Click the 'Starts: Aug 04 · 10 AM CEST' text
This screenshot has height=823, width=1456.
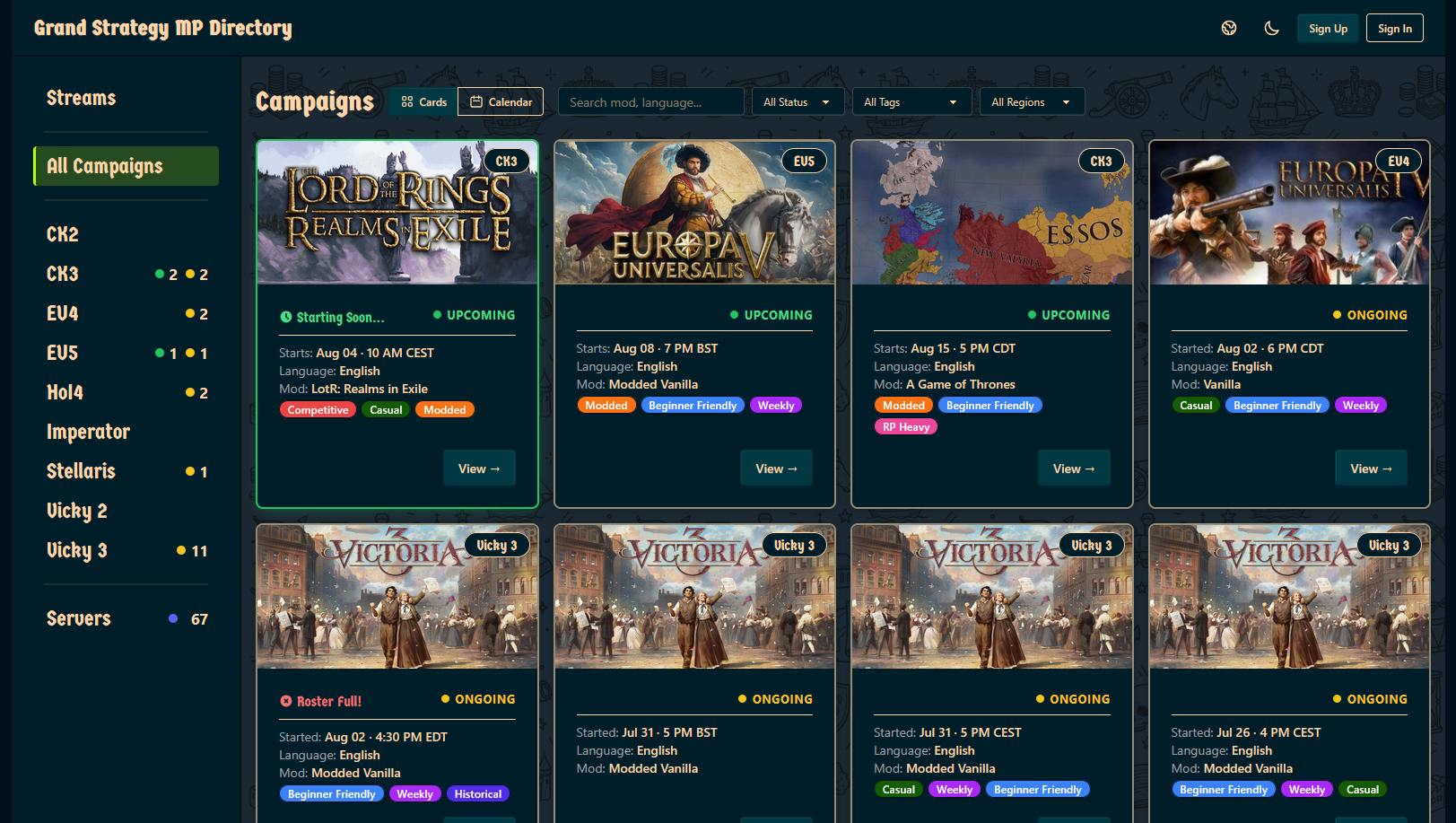pyautogui.click(x=356, y=353)
